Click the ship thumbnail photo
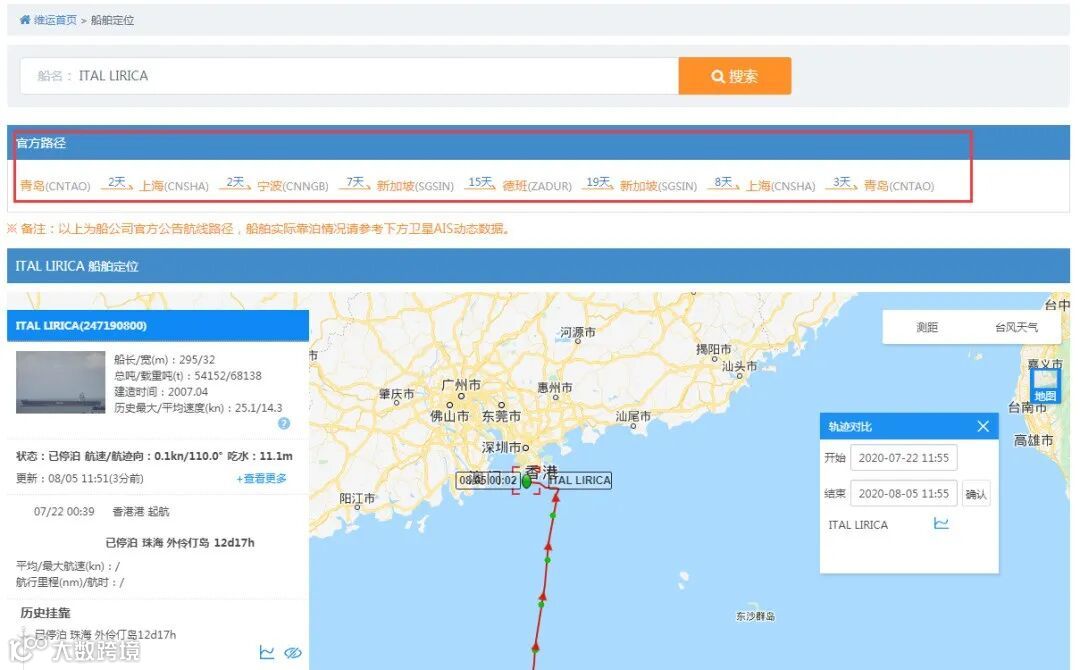 [x=61, y=382]
